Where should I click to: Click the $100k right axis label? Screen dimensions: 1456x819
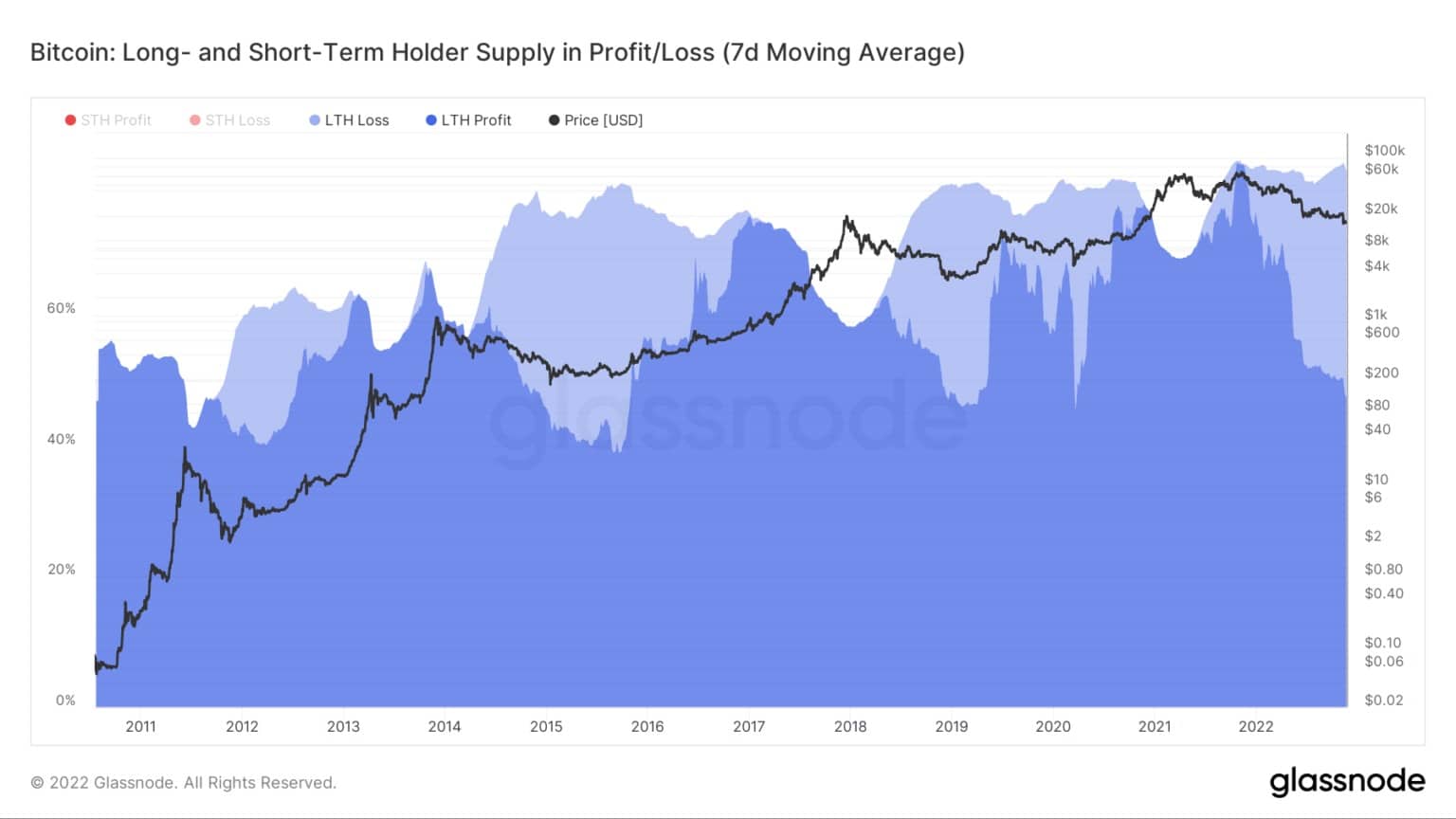pyautogui.click(x=1384, y=150)
